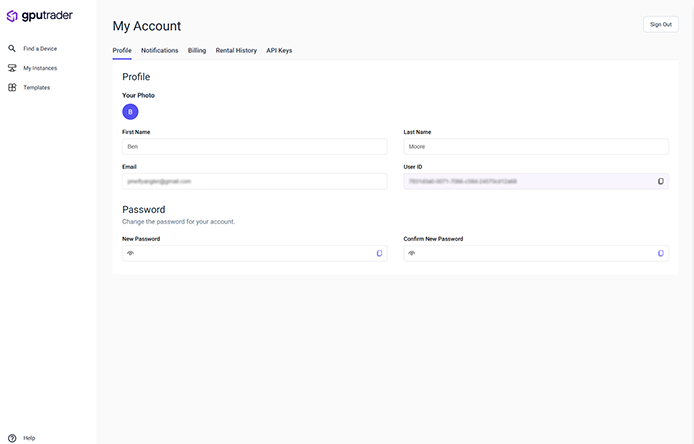Open Help link in sidebar
The height and width of the screenshot is (444, 694).
point(29,438)
